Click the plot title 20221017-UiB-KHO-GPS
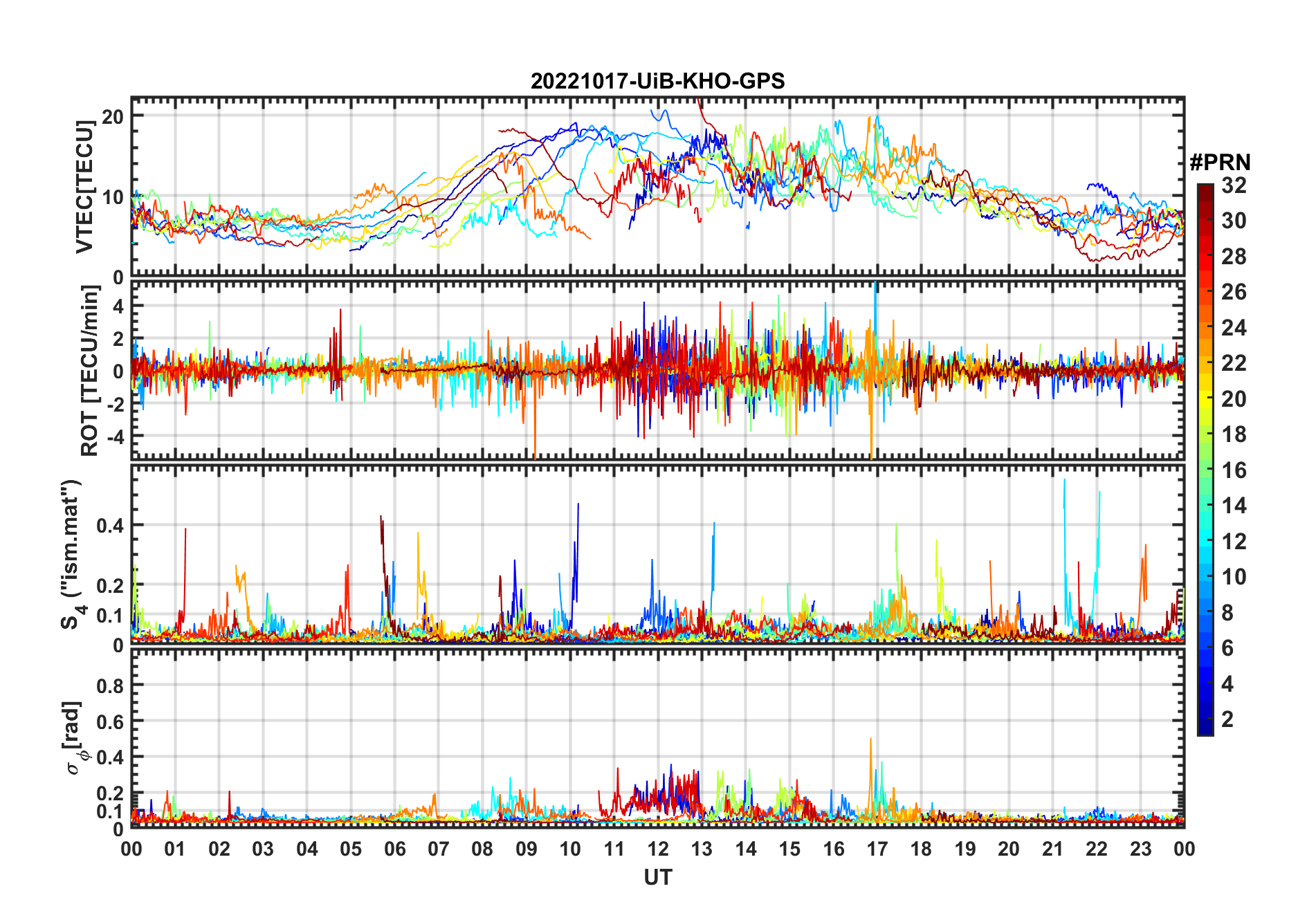 pyautogui.click(x=657, y=81)
